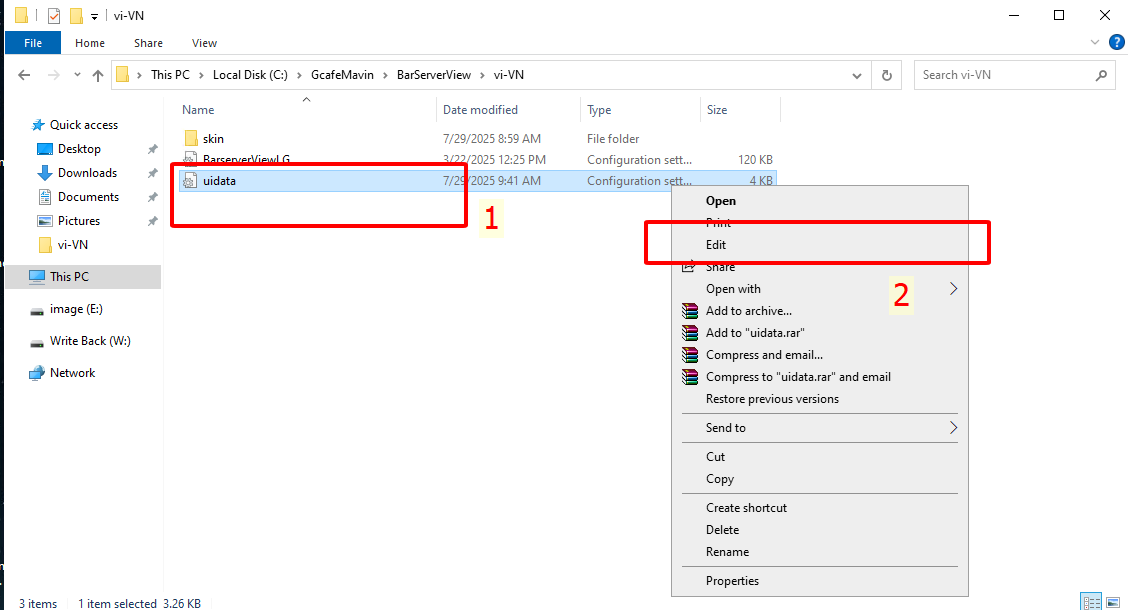The width and height of the screenshot is (1129, 610).
Task: Choose 'Compress to "uidata.rar" and email'
Action: coord(819,377)
